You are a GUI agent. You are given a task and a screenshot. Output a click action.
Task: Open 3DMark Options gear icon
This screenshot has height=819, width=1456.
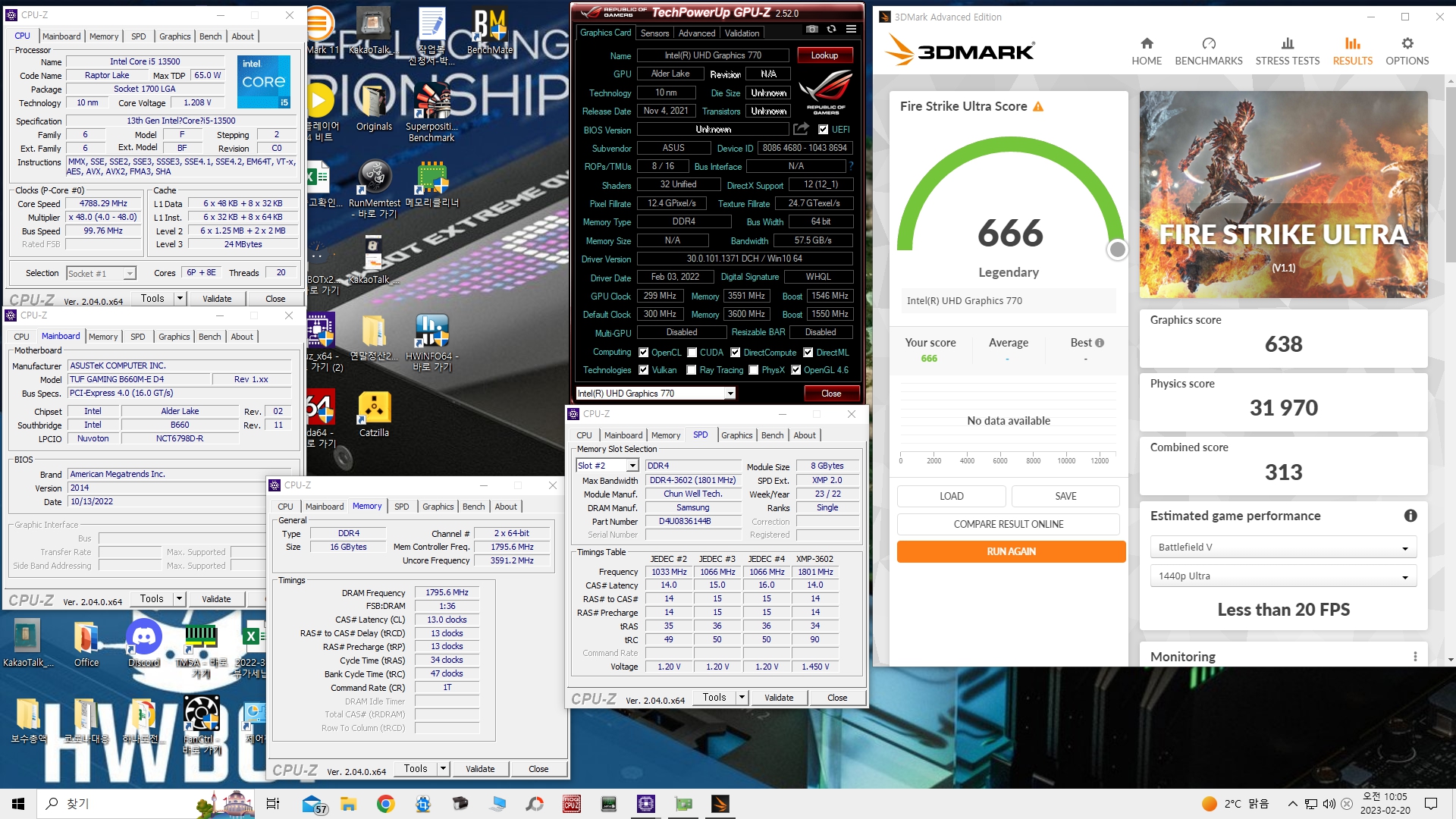tap(1407, 44)
